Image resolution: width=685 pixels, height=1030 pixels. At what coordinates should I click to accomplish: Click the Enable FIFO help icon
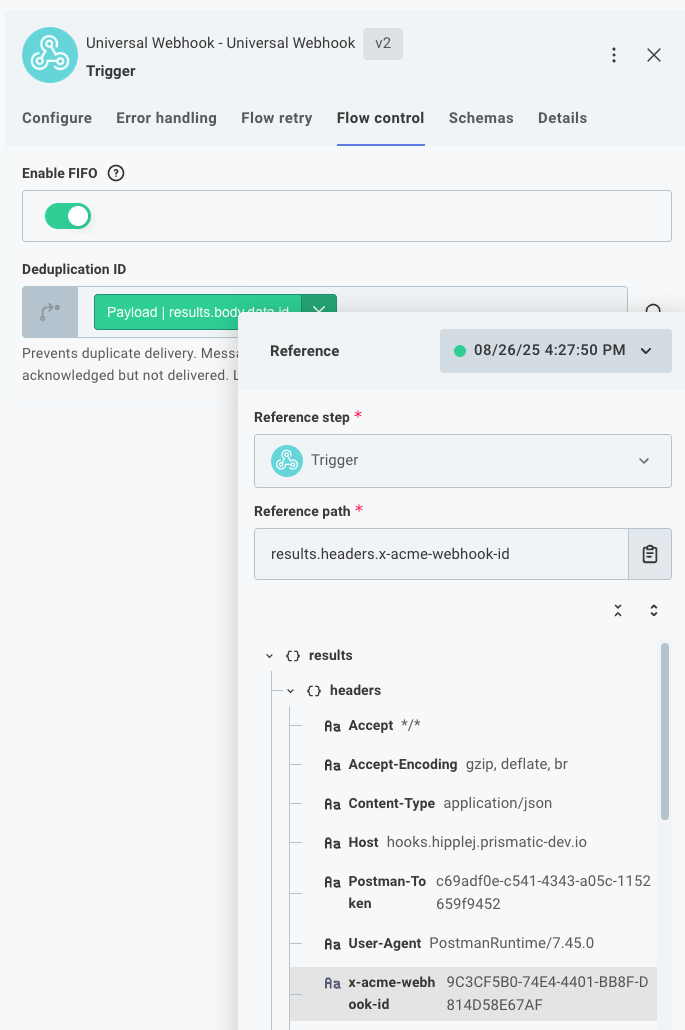(x=116, y=173)
